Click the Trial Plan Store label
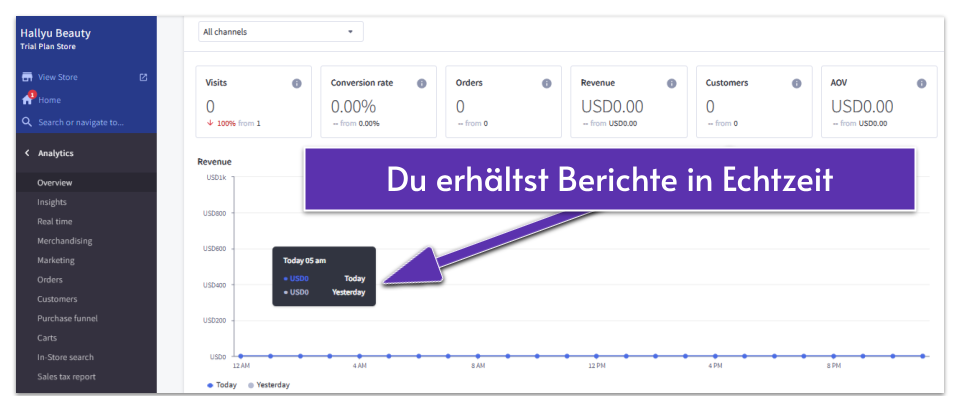 [x=48, y=47]
